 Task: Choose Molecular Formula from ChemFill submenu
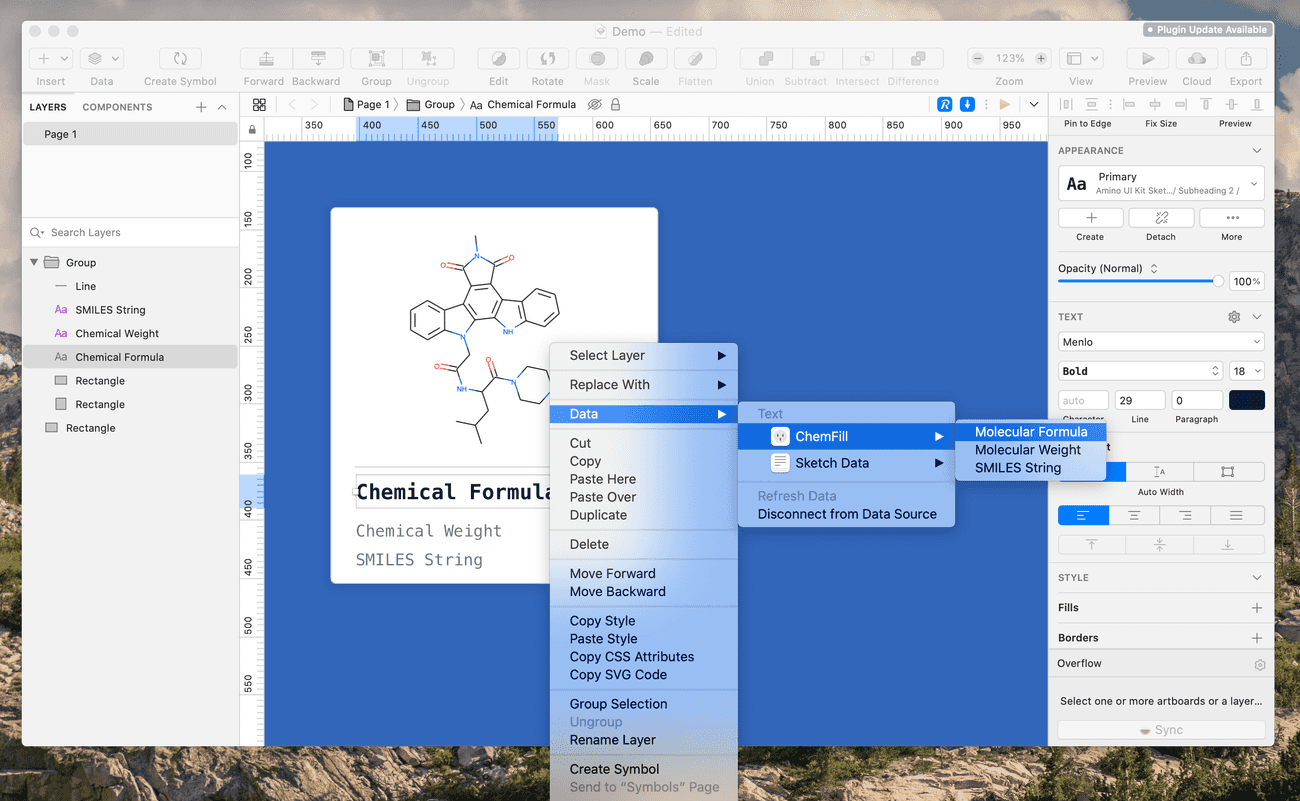point(1030,432)
